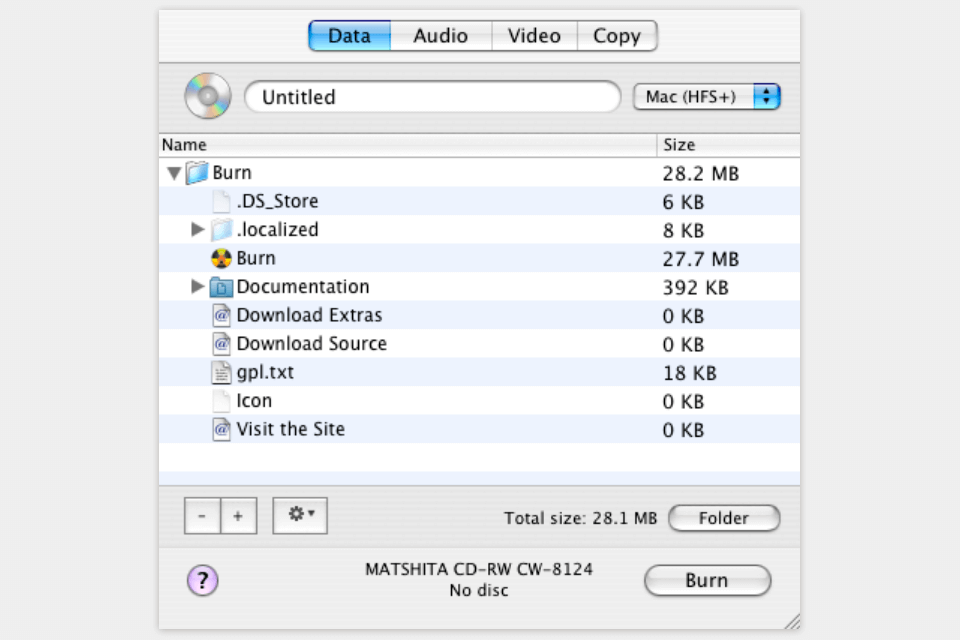Click the Download Extras web link icon
This screenshot has height=640, width=960.
point(222,316)
